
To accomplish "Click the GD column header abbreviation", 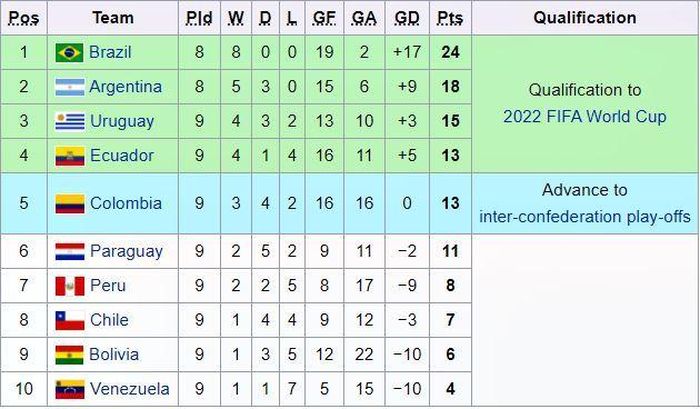I will pos(407,18).
